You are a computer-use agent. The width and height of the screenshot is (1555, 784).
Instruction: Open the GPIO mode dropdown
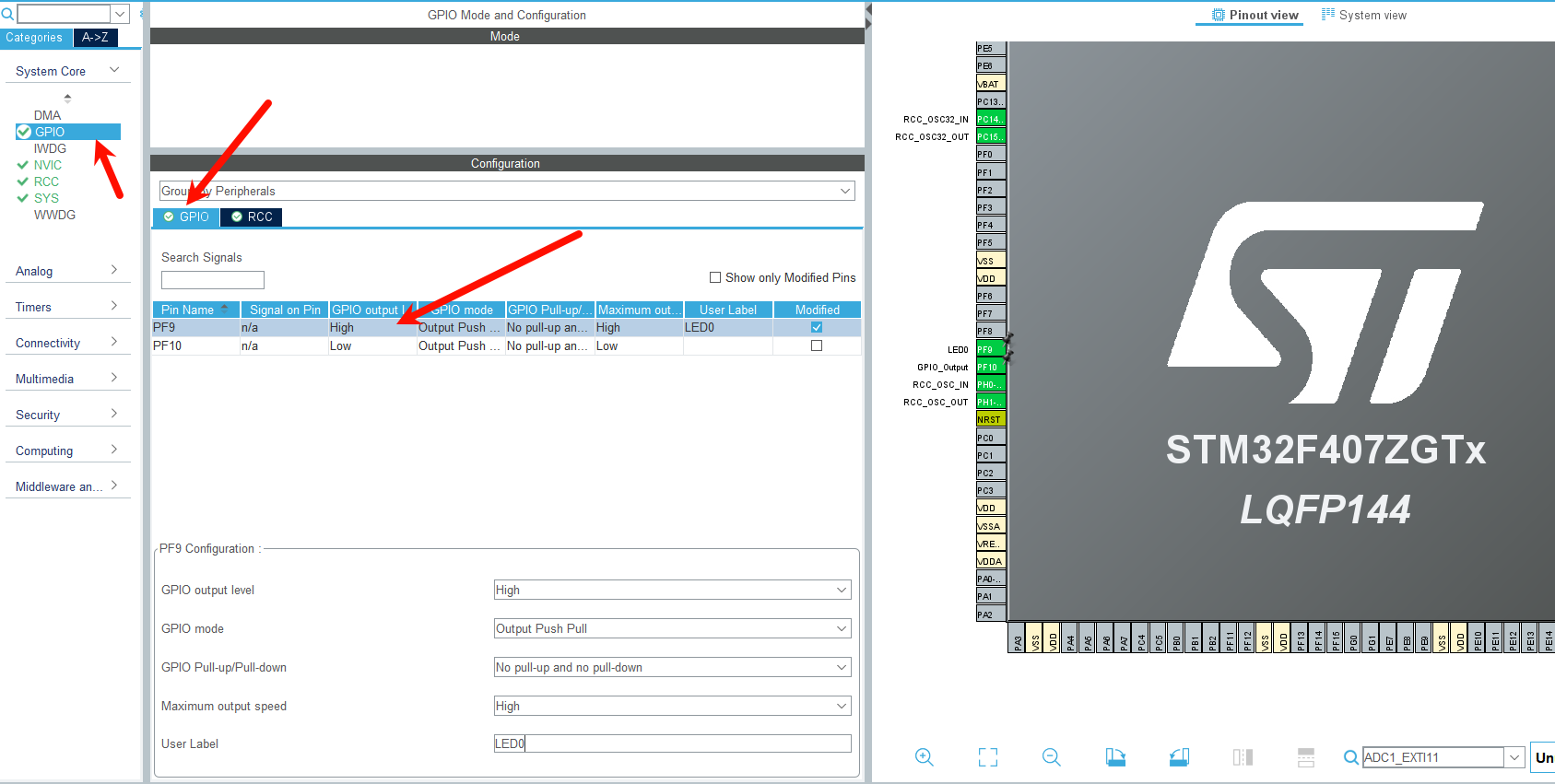tap(673, 628)
